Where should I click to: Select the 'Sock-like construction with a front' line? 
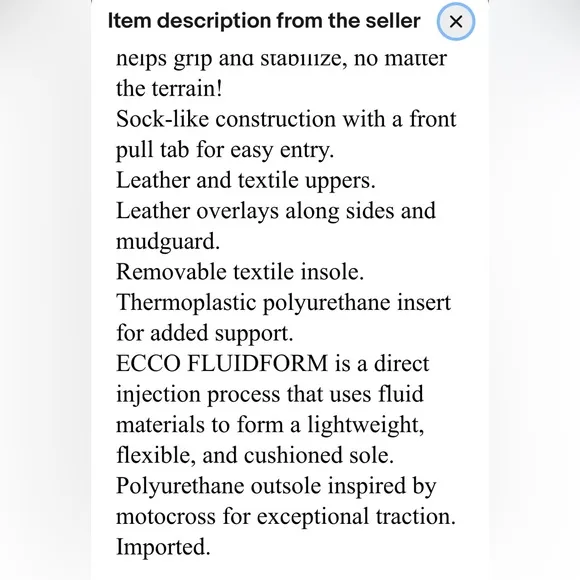[x=286, y=119]
